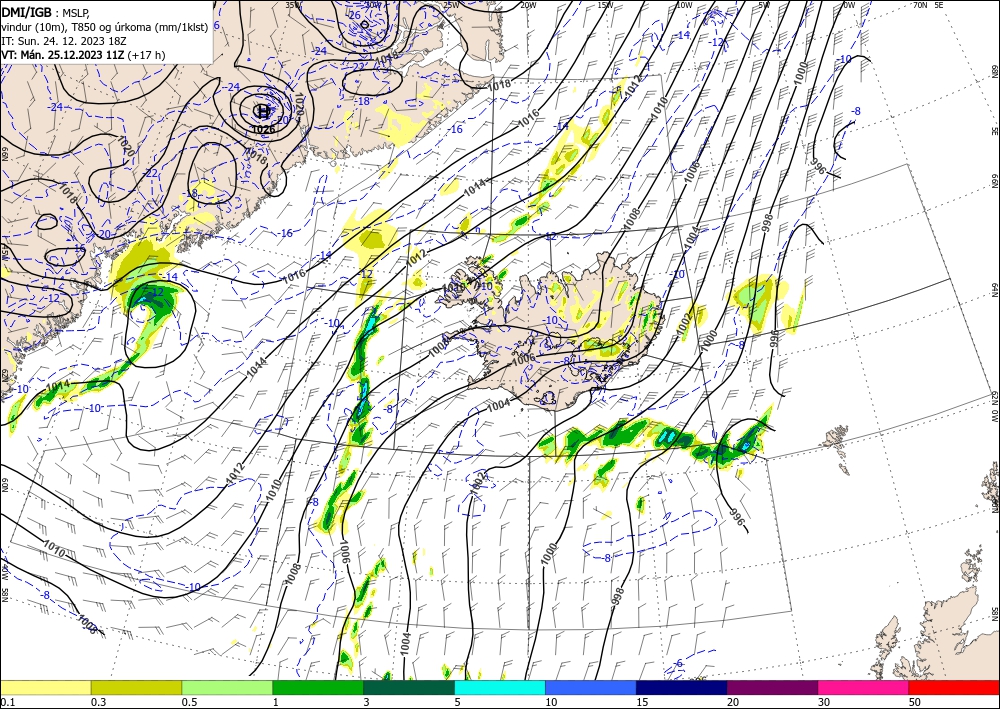The height and width of the screenshot is (709, 1000).
Task: Click the 1026 pressure value under the H
Action: [263, 129]
